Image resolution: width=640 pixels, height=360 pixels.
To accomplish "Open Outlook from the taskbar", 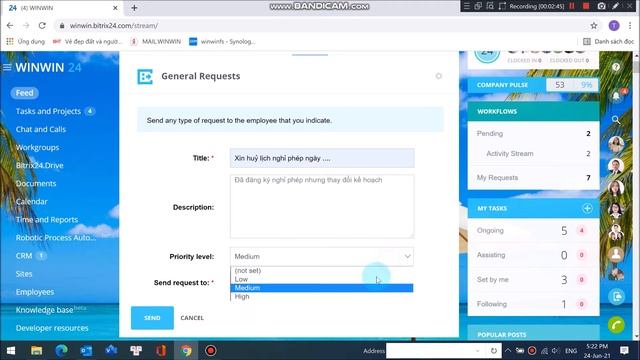I will pos(86,351).
